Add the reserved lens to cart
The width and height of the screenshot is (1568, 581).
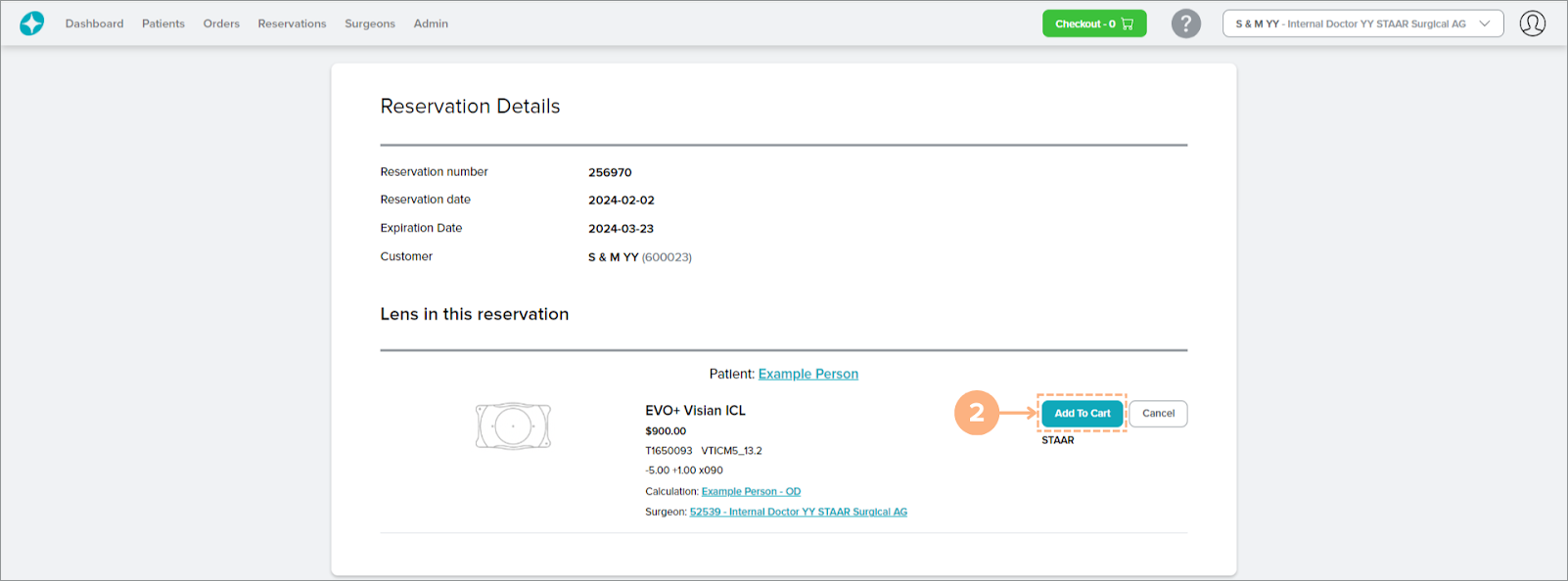[1082, 414]
